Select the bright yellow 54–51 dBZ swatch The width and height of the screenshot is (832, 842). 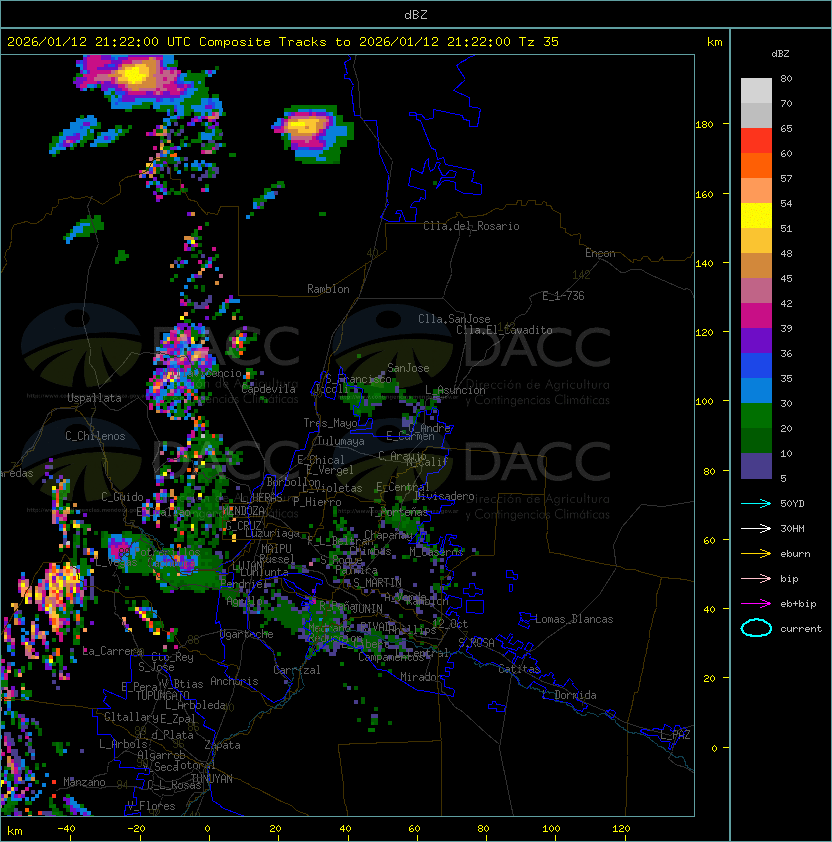(756, 216)
